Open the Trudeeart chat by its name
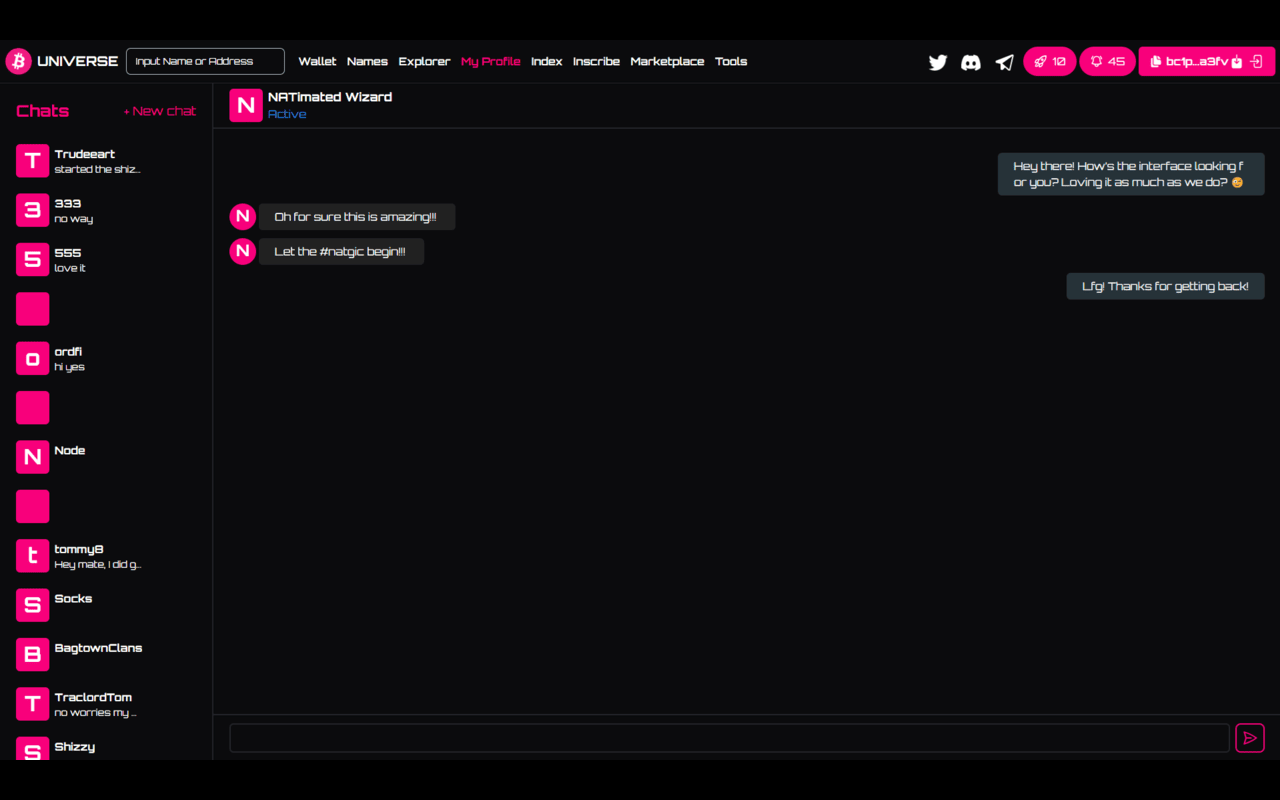 (x=85, y=154)
